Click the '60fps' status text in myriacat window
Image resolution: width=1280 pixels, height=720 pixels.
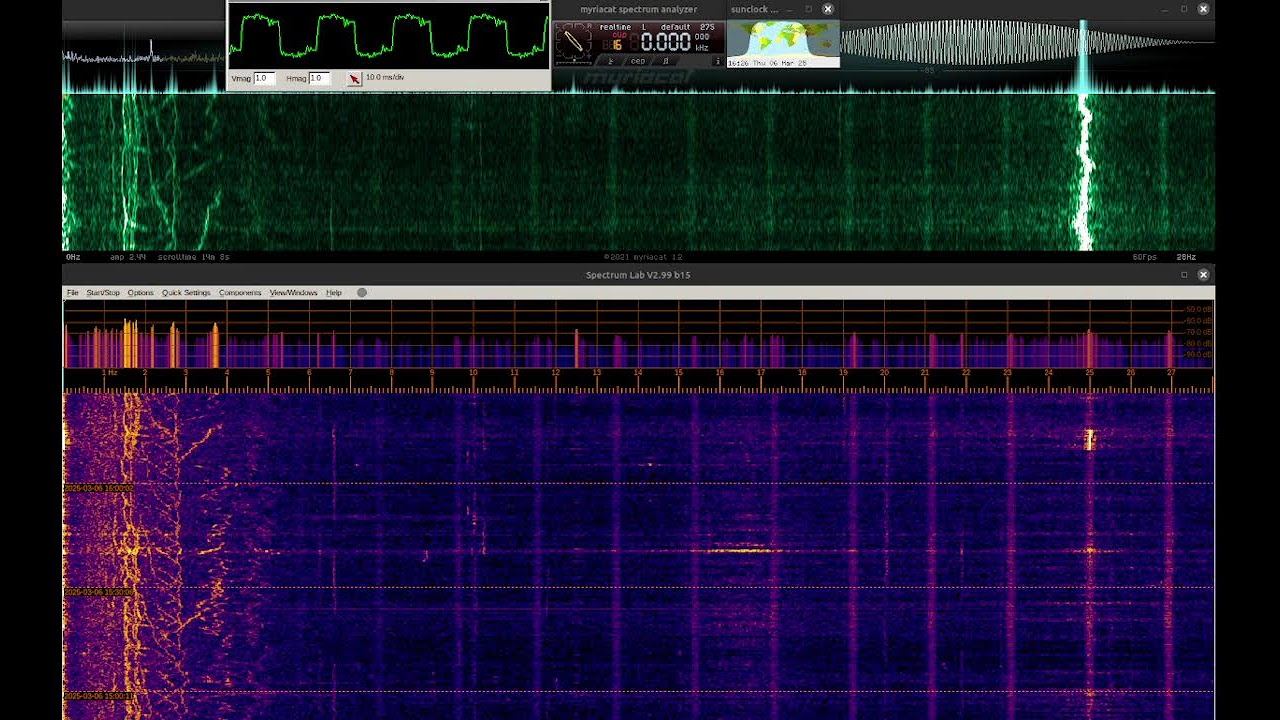[1144, 257]
